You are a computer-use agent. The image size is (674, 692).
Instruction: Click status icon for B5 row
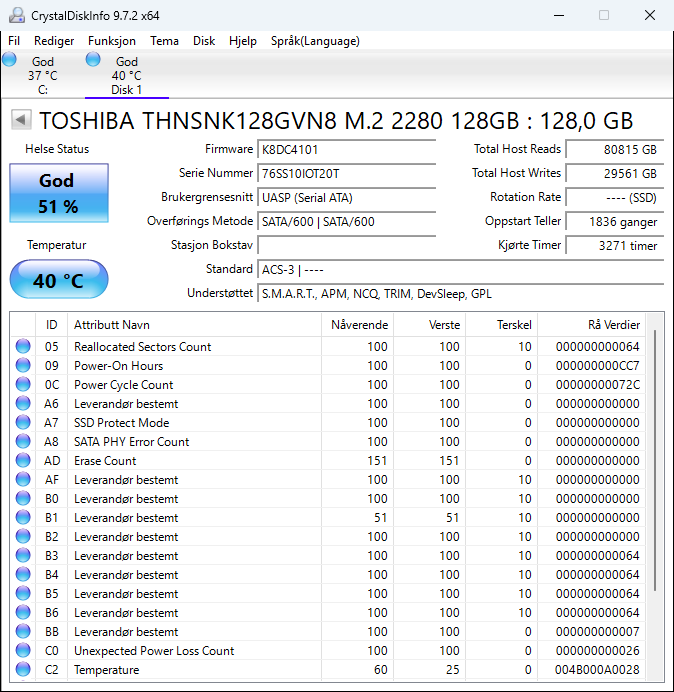click(23, 593)
